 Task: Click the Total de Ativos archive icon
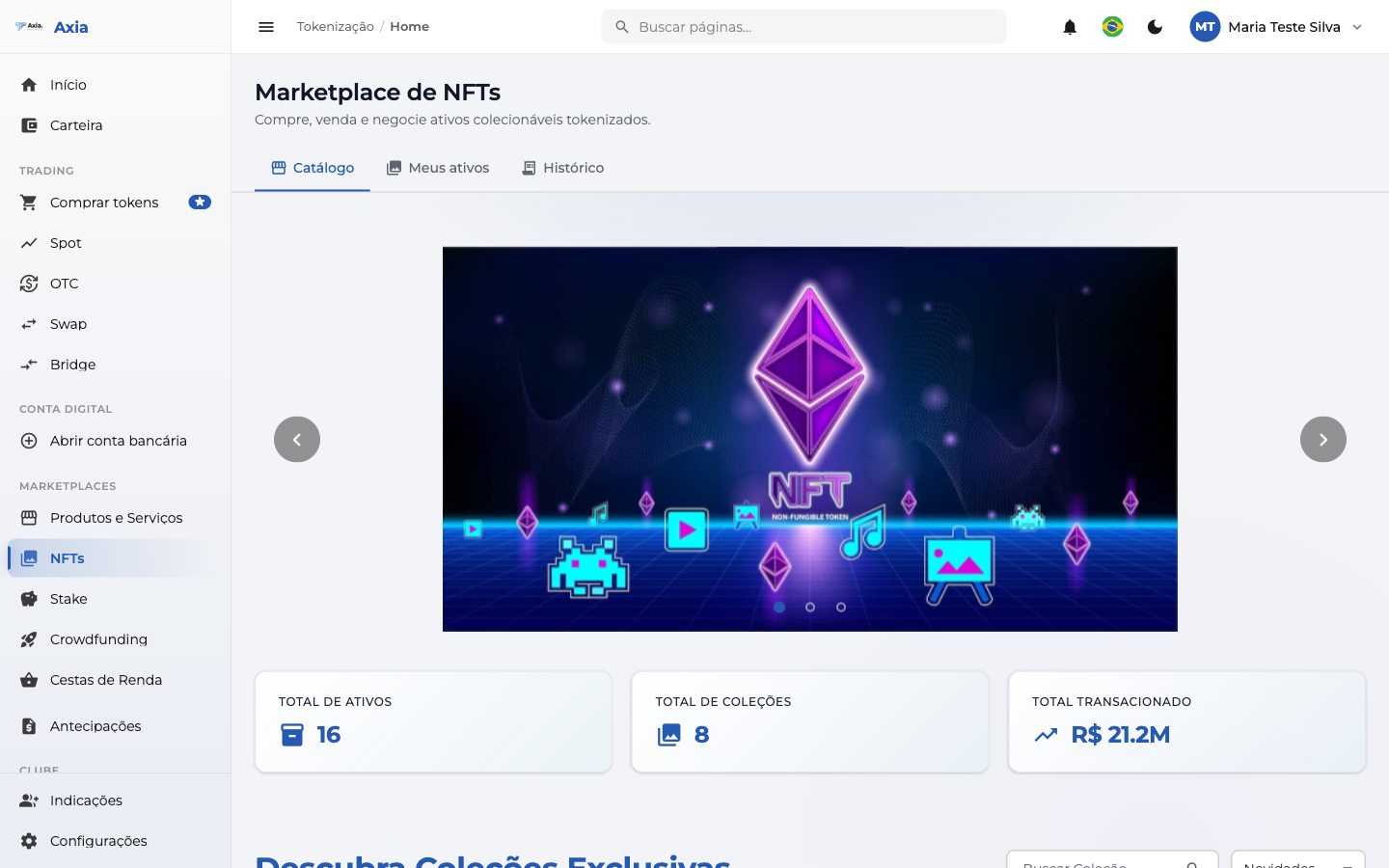292,735
